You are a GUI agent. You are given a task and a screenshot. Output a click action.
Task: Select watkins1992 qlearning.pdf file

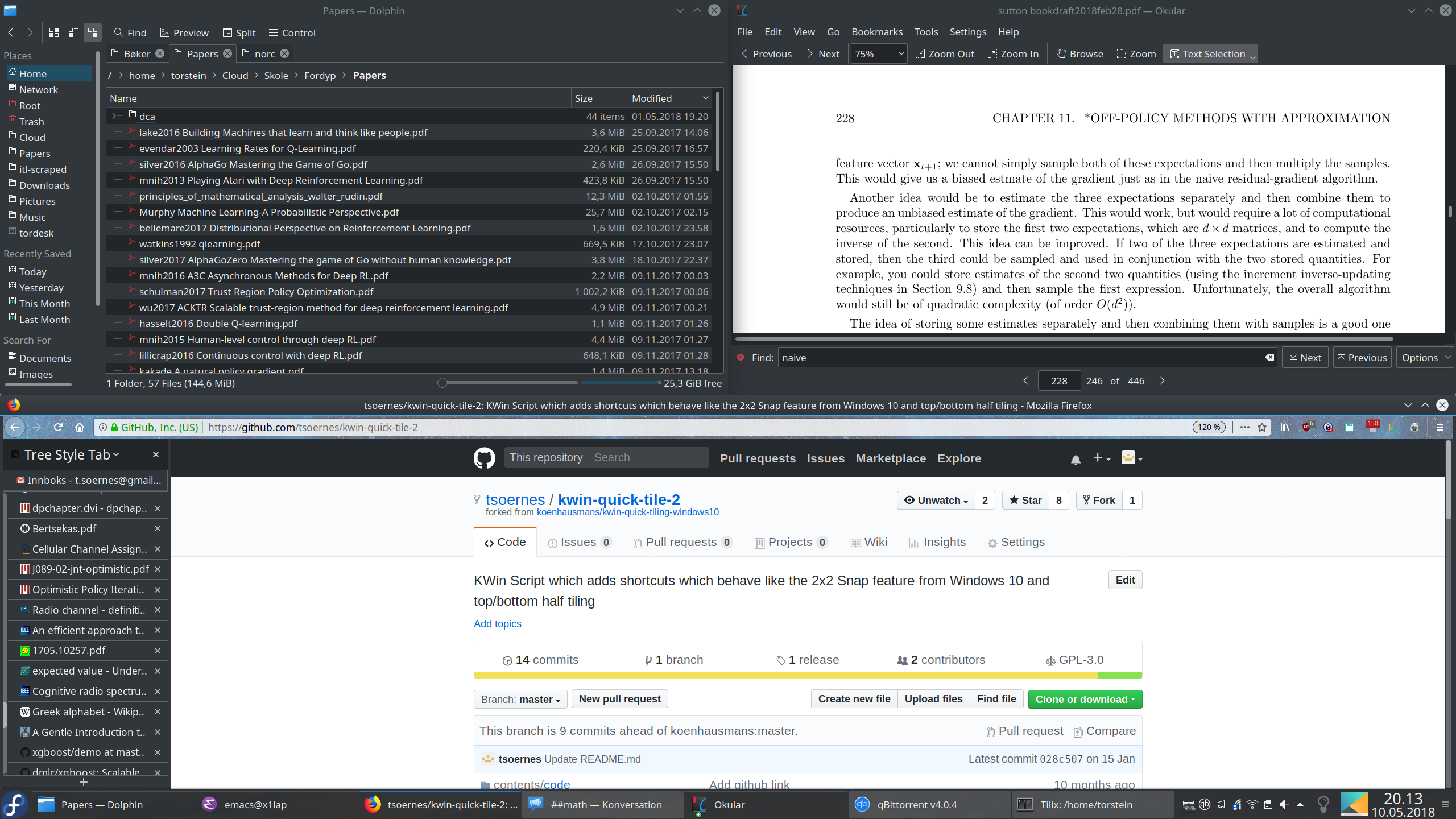point(200,243)
